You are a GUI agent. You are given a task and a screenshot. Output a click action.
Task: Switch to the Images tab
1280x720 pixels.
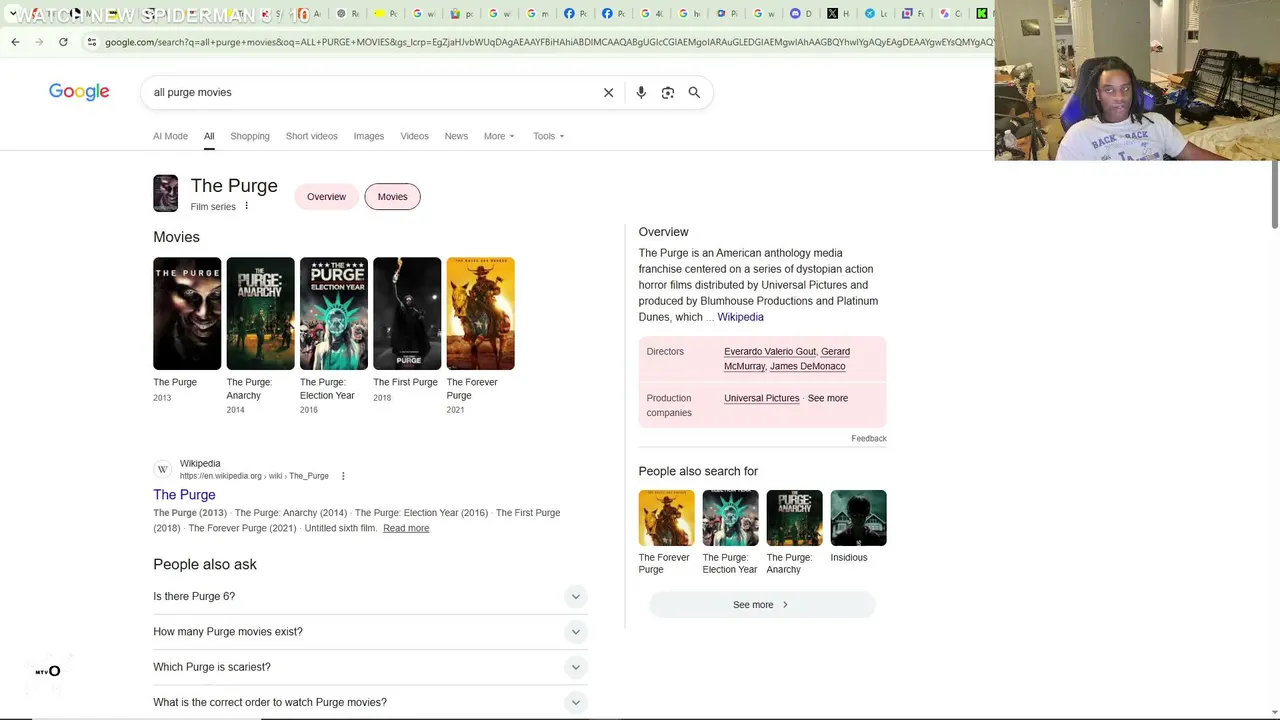(x=369, y=136)
